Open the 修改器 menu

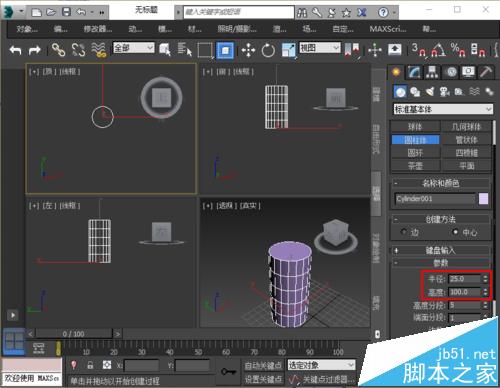[x=98, y=29]
